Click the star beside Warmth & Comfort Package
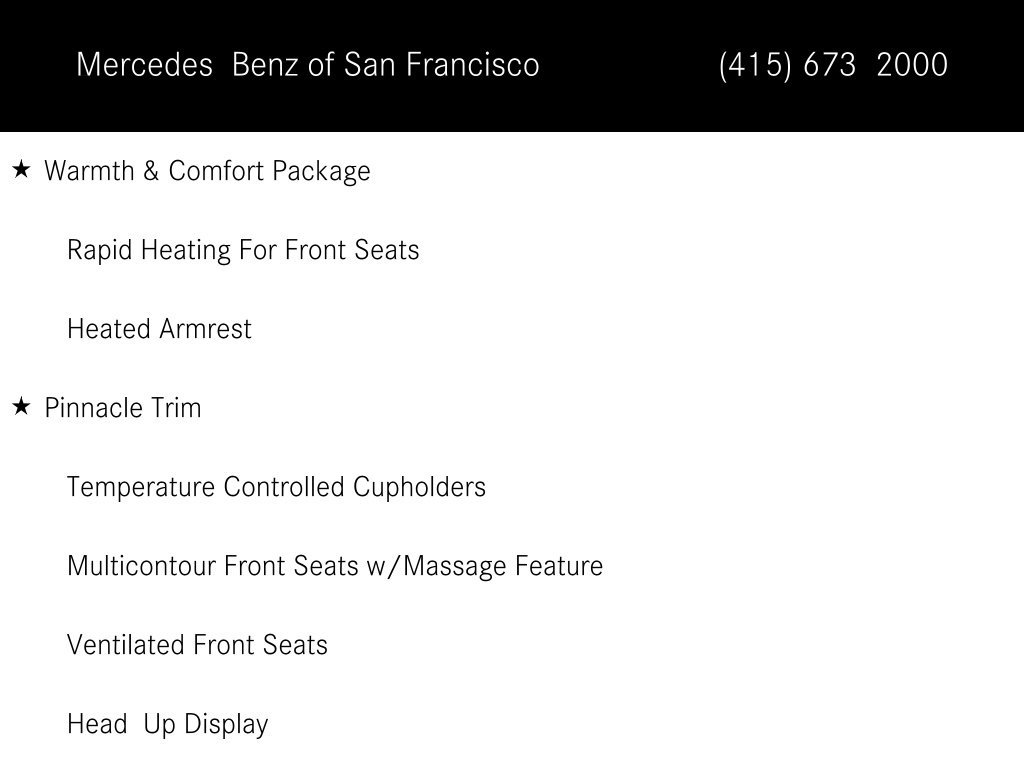The image size is (1024, 768). (x=22, y=170)
